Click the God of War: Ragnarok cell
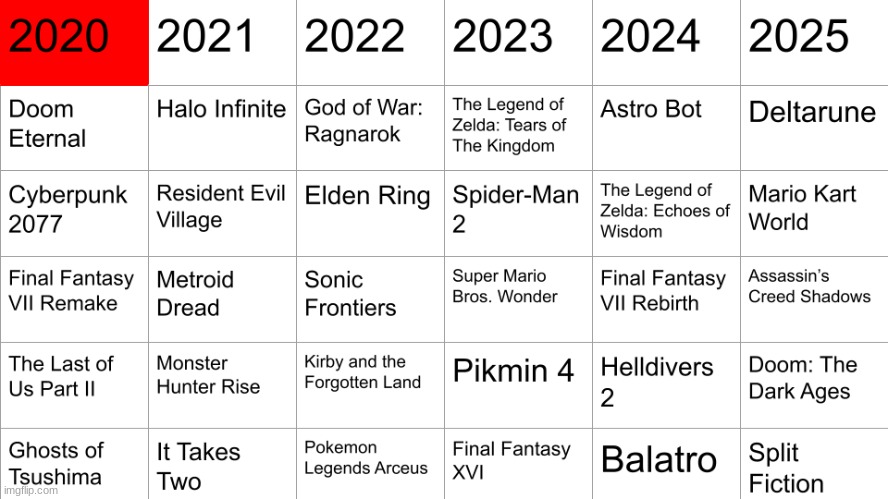The image size is (888, 499). [x=370, y=127]
